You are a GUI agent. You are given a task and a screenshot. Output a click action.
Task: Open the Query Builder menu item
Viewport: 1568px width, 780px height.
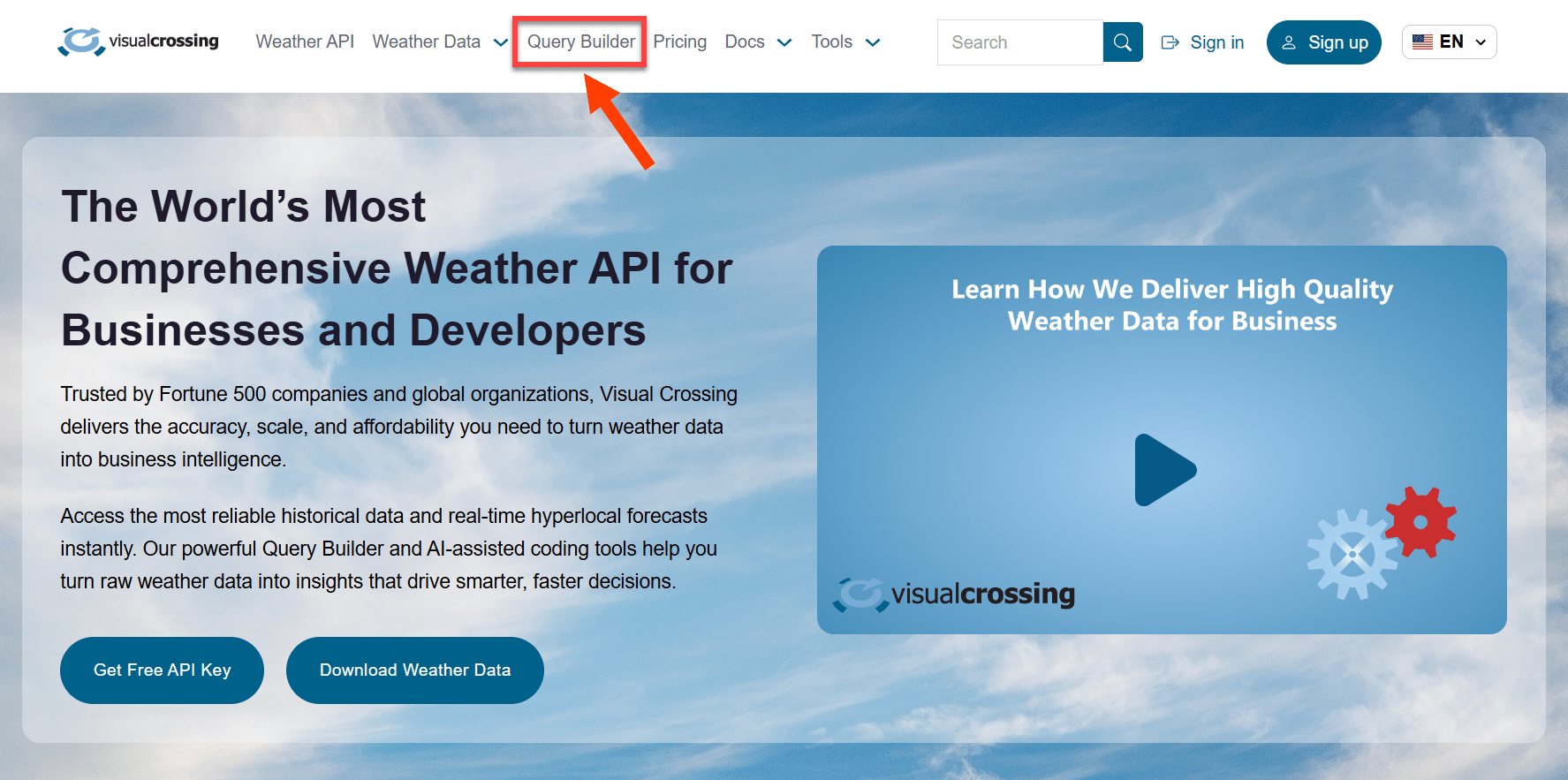tap(580, 42)
